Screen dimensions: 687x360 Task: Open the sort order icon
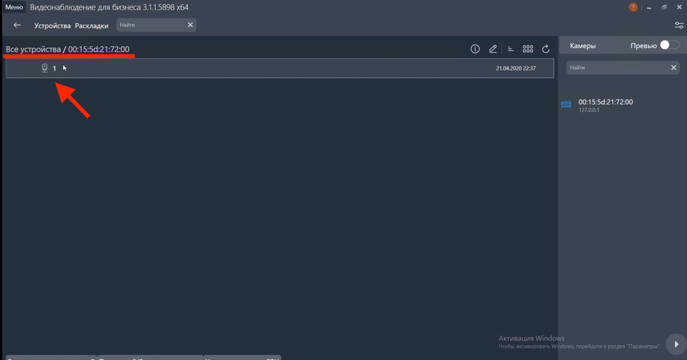pyautogui.click(x=510, y=49)
